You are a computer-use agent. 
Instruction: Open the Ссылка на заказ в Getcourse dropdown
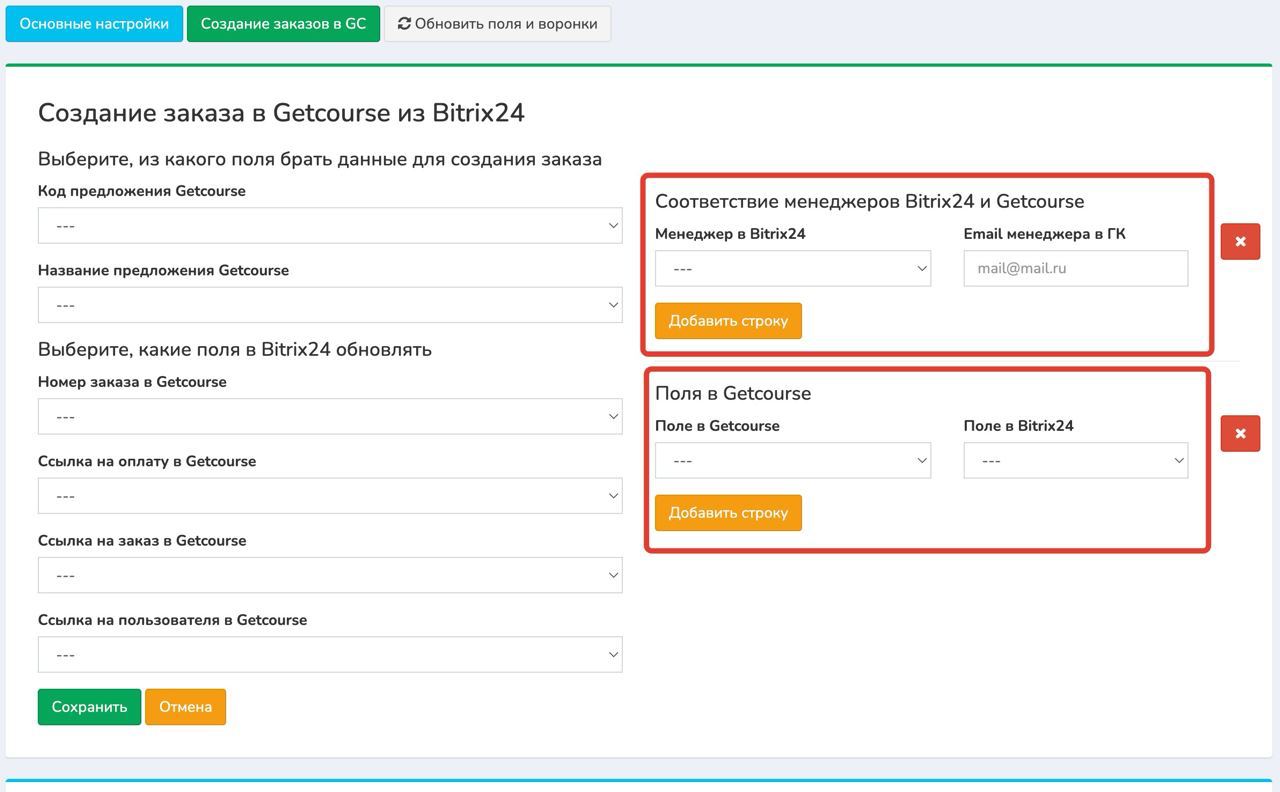coord(330,576)
